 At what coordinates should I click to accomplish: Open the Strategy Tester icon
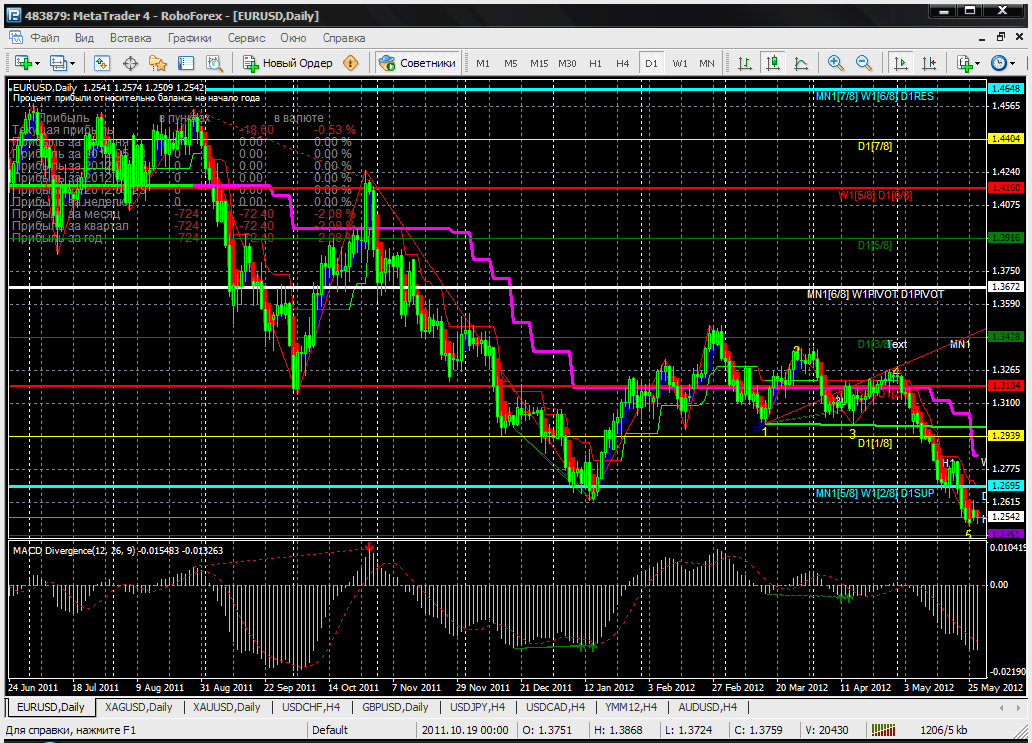coord(215,63)
